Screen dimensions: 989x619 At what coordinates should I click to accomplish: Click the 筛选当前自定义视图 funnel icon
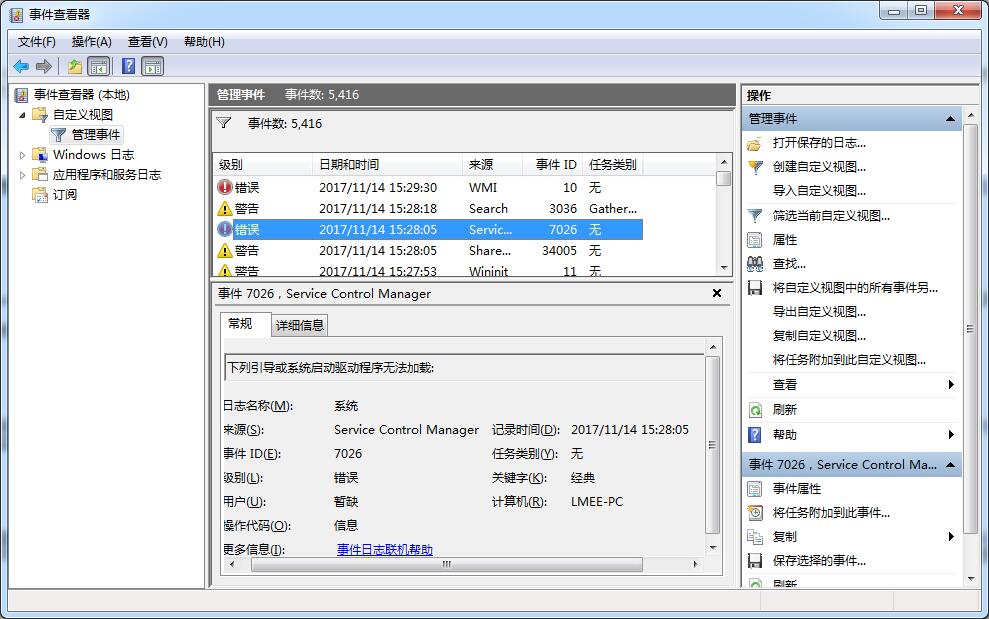coord(755,216)
